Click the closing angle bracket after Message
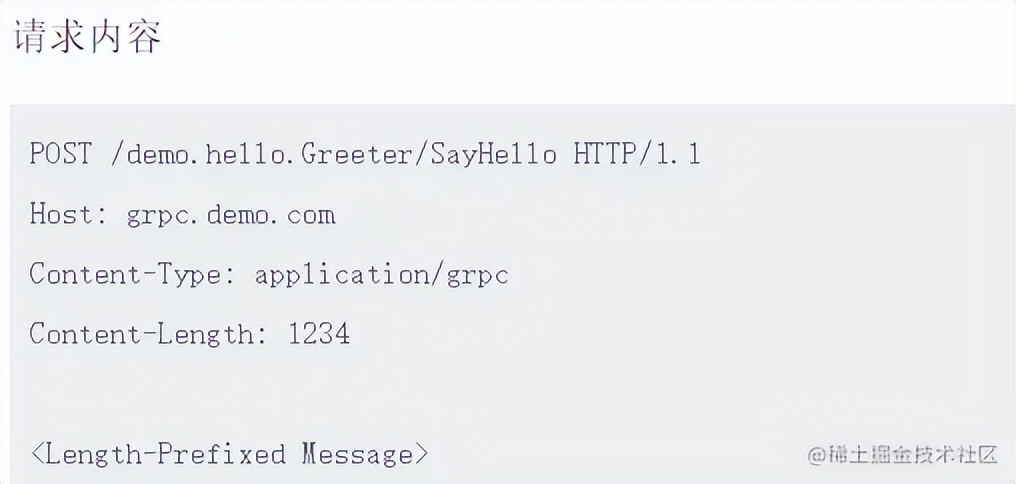The height and width of the screenshot is (484, 1016). [421, 454]
